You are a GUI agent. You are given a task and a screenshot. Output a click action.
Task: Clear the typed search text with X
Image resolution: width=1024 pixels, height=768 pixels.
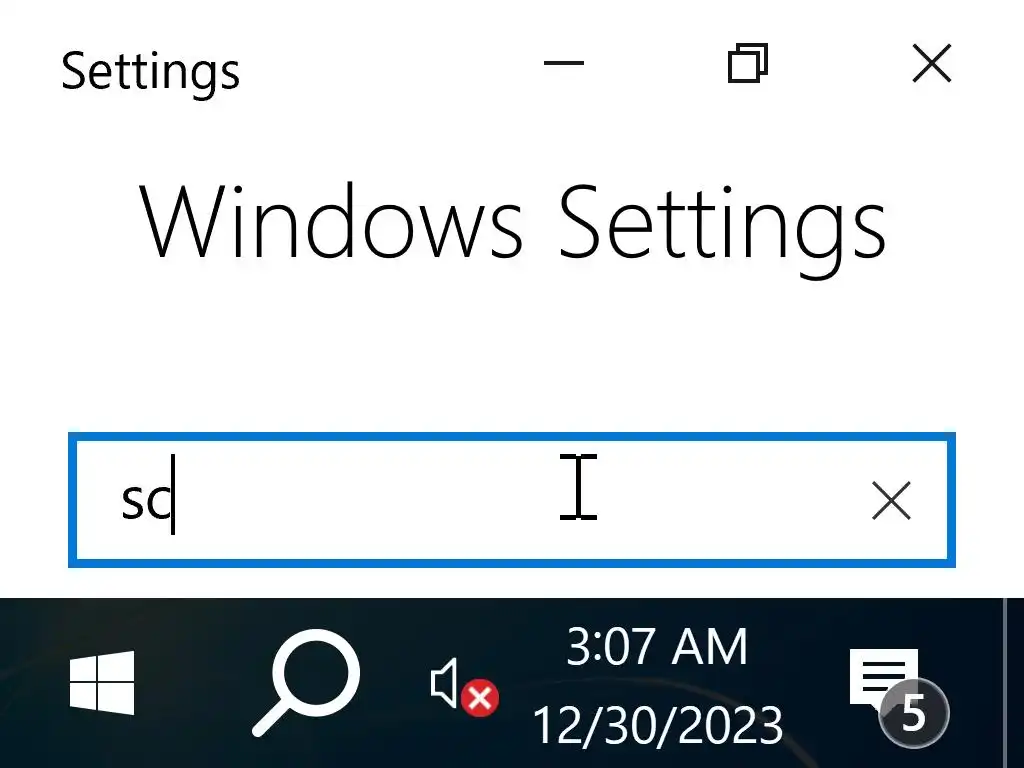(891, 501)
